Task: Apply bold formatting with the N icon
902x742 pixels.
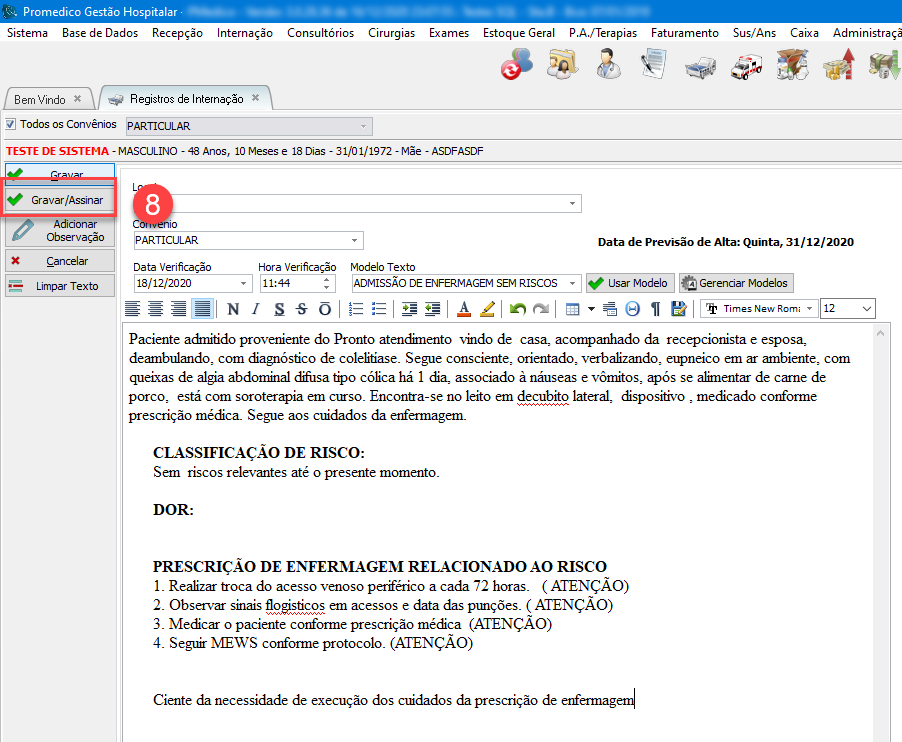Action: pos(233,309)
